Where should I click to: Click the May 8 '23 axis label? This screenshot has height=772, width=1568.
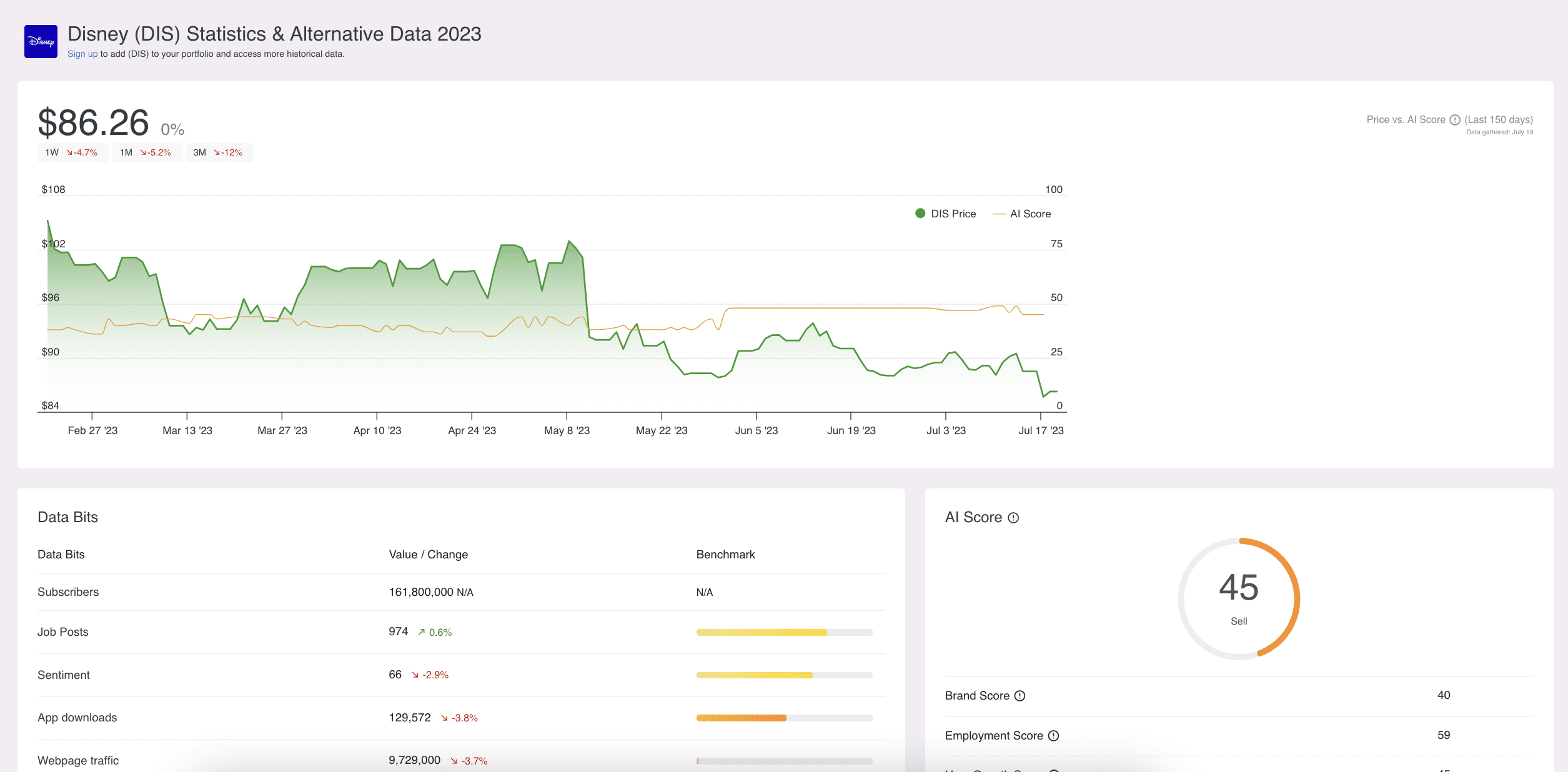(x=567, y=430)
